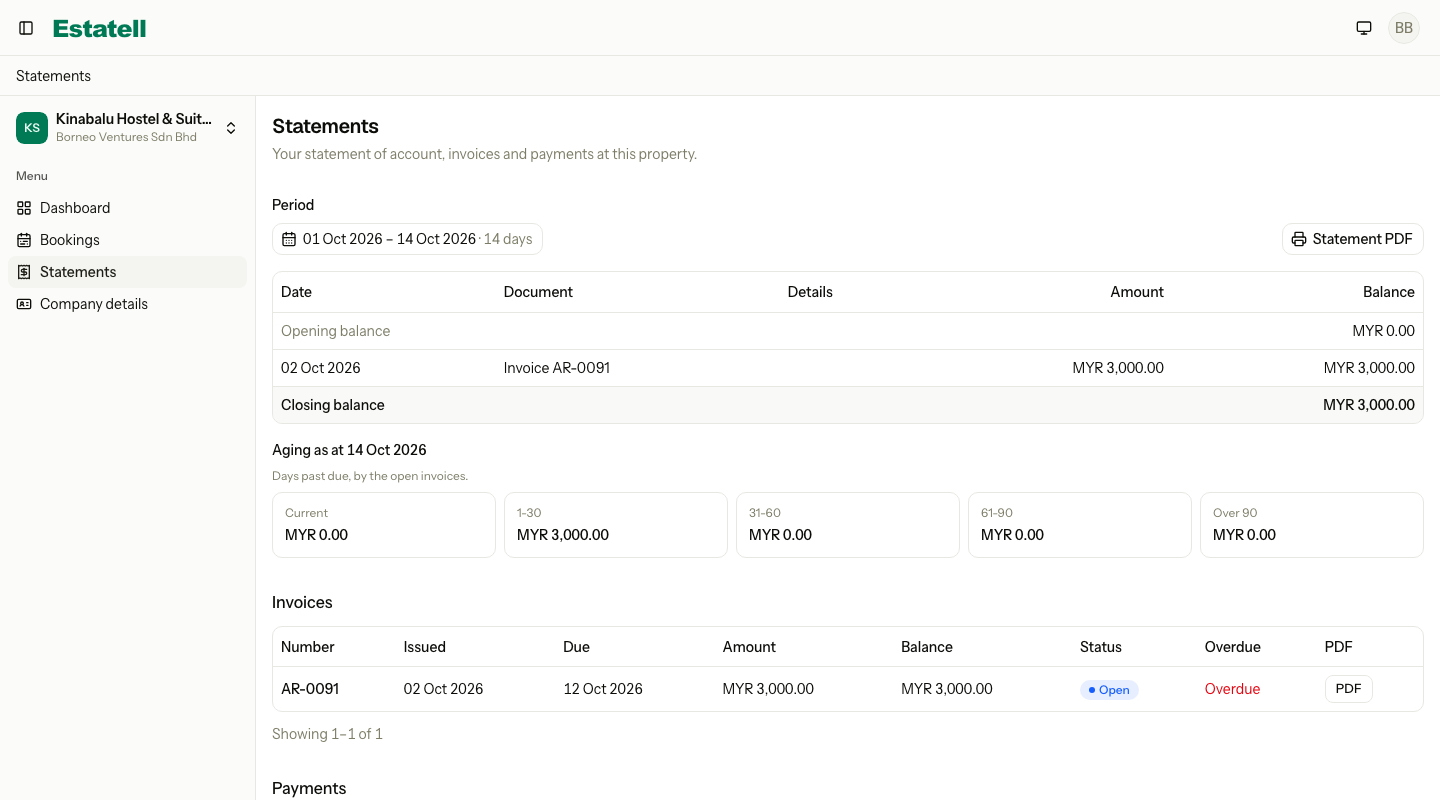Image resolution: width=1440 pixels, height=800 pixels.
Task: Click the Dashboard grid icon
Action: [24, 208]
